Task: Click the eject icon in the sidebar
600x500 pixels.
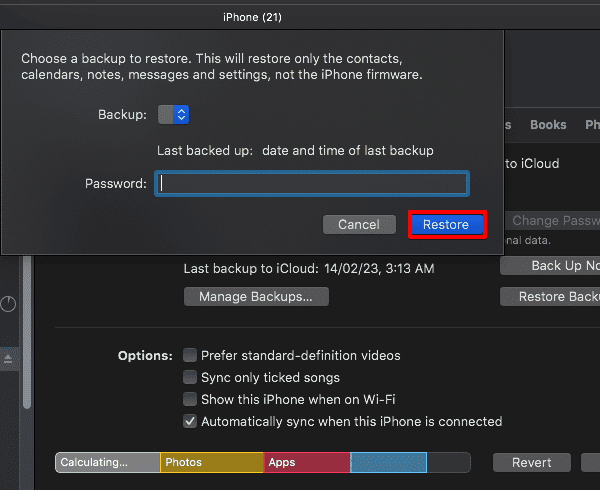Action: click(x=9, y=358)
